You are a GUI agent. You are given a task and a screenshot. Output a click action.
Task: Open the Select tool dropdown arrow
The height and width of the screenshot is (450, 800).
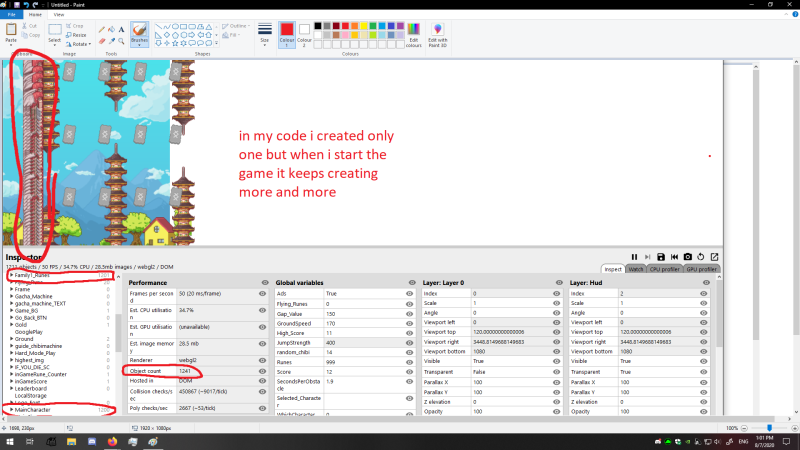[x=55, y=44]
